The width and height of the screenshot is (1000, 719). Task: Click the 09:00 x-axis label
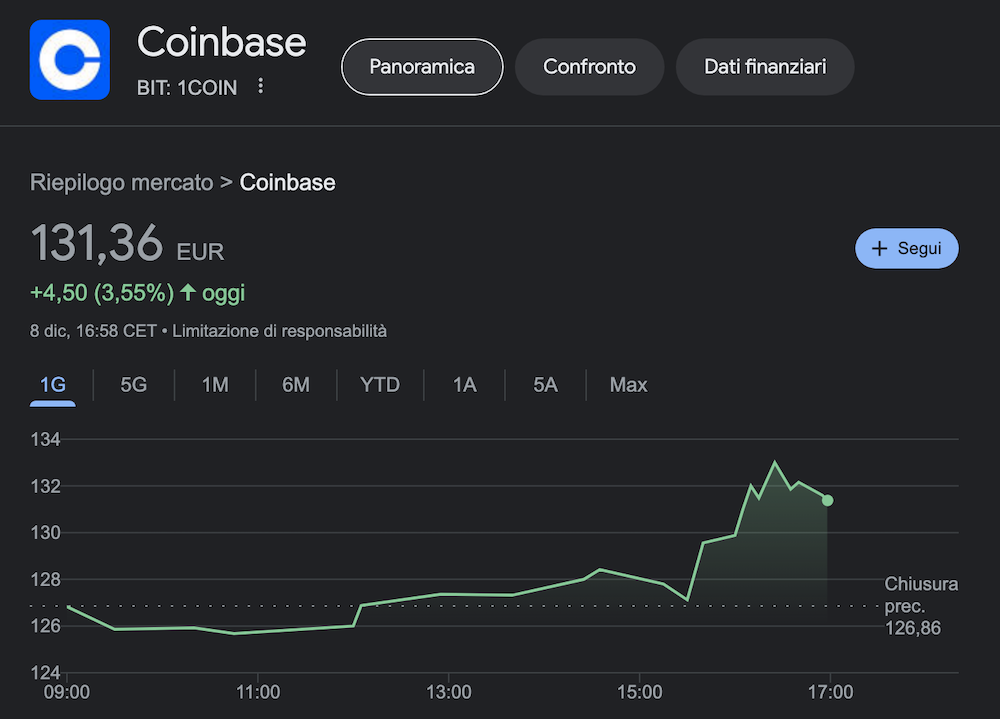click(67, 692)
